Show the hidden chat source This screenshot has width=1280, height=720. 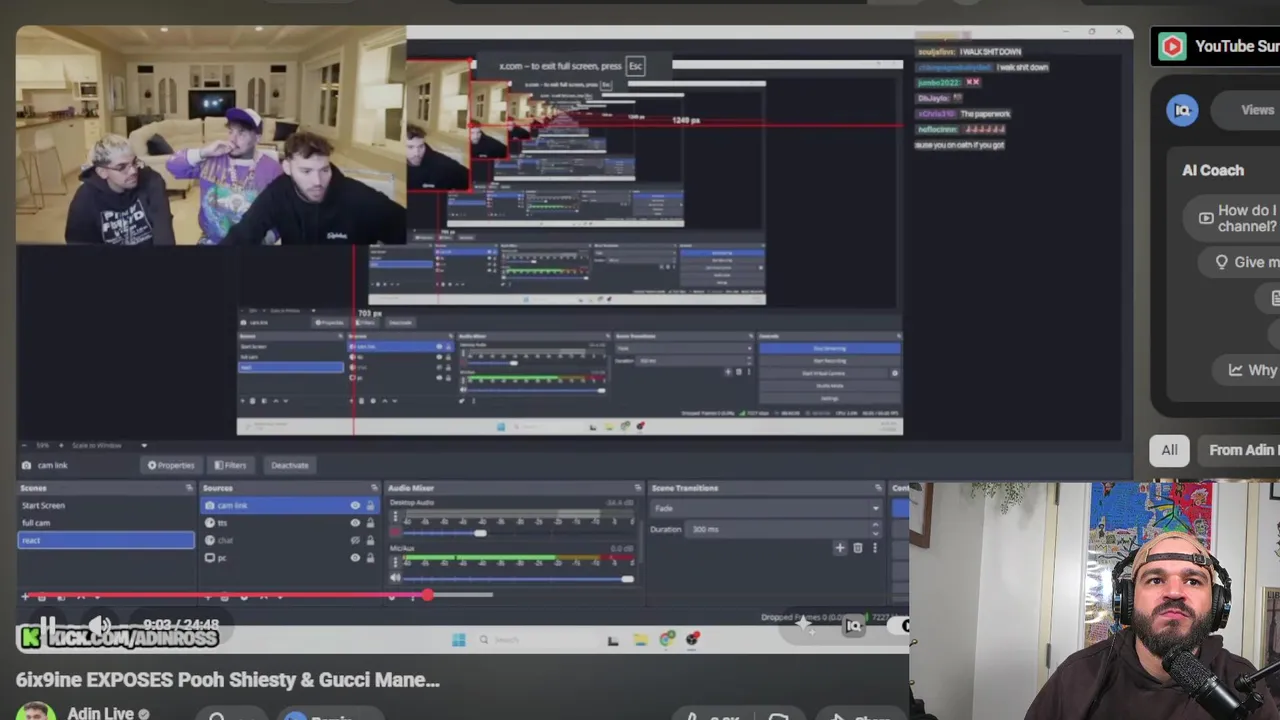tap(355, 541)
